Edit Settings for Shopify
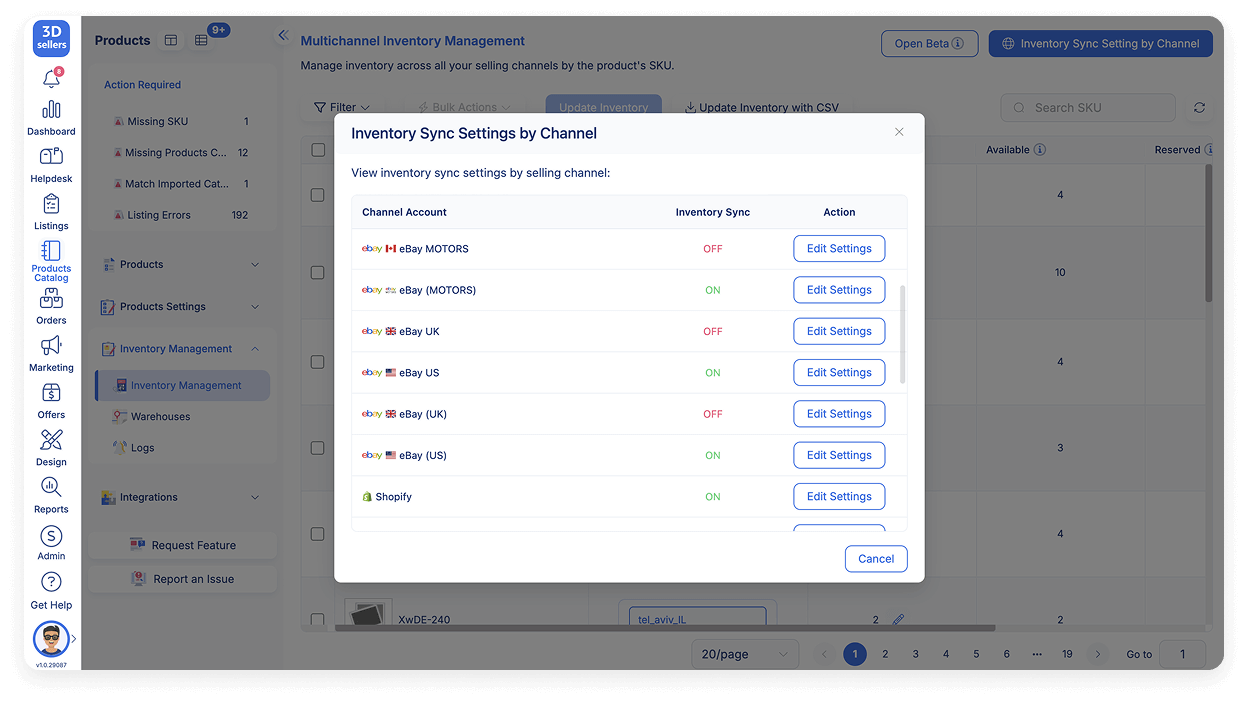Viewport: 1248px width, 702px height. tap(839, 496)
